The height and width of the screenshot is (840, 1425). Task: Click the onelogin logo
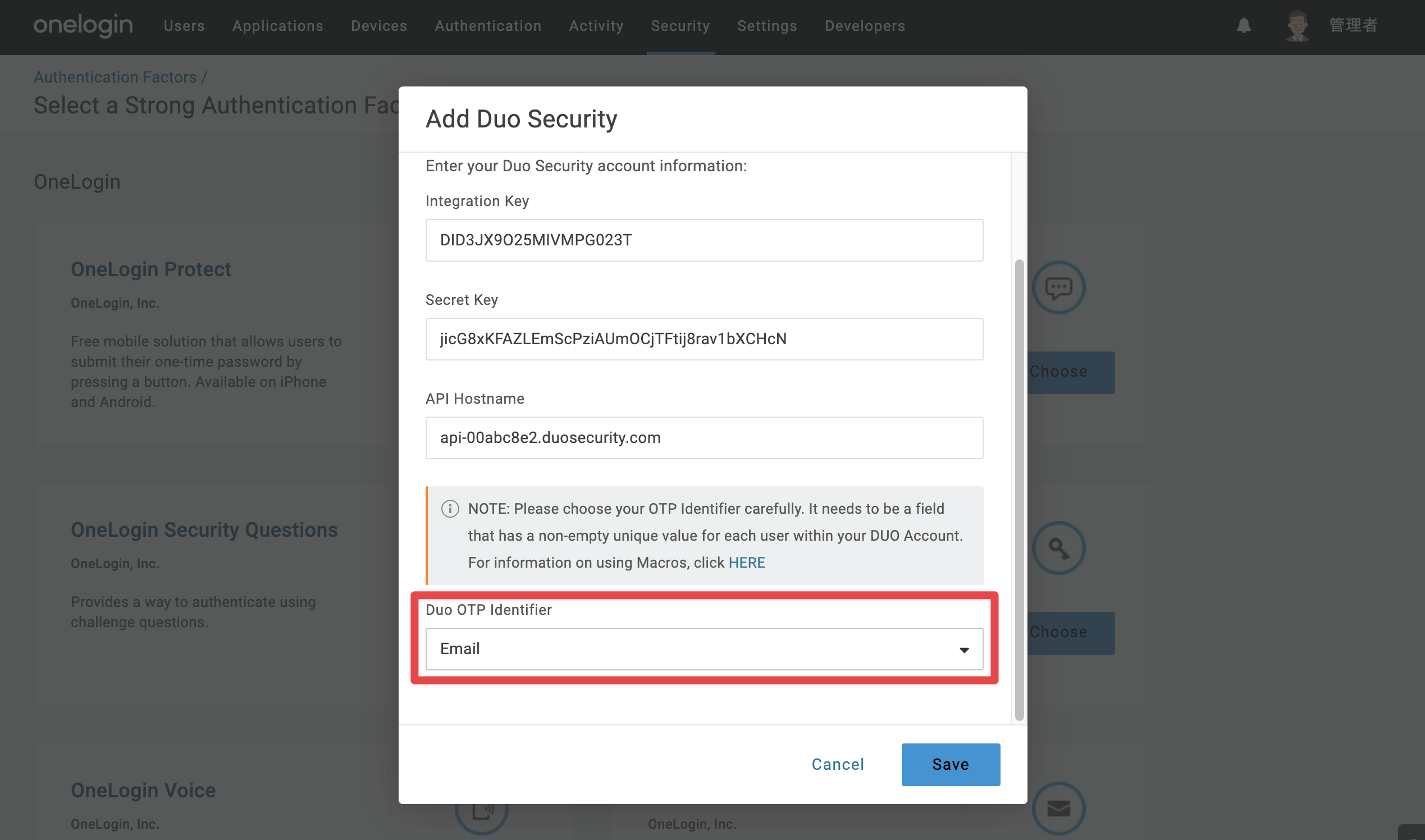pyautogui.click(x=83, y=25)
